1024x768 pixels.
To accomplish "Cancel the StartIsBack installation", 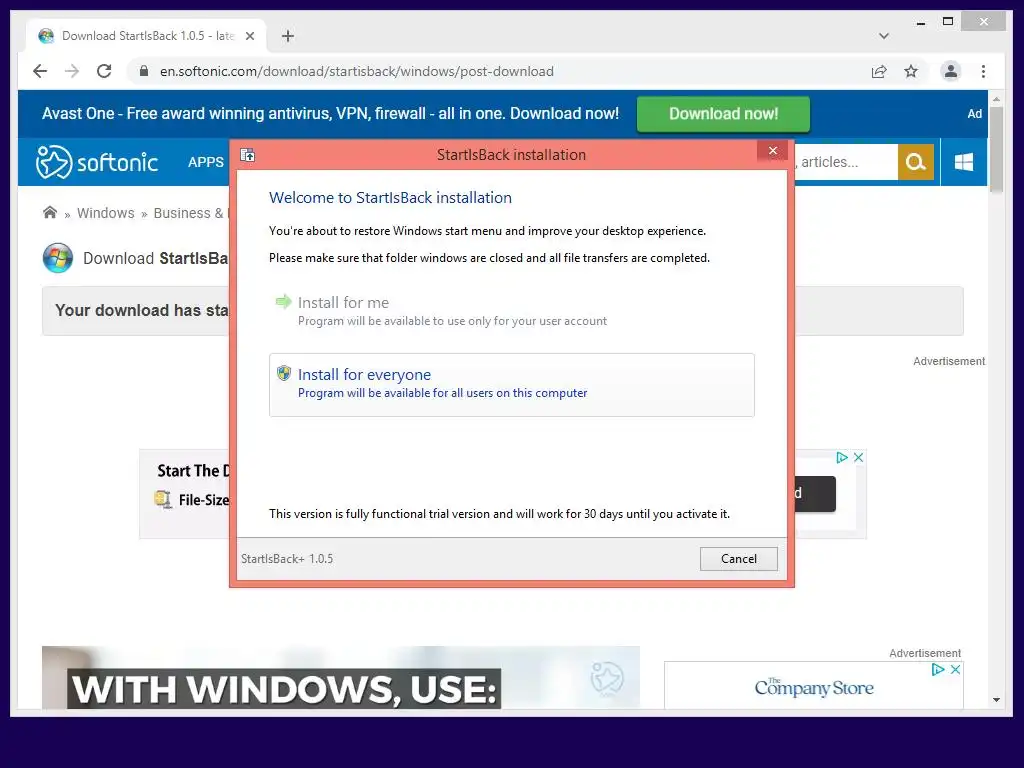I will point(739,559).
